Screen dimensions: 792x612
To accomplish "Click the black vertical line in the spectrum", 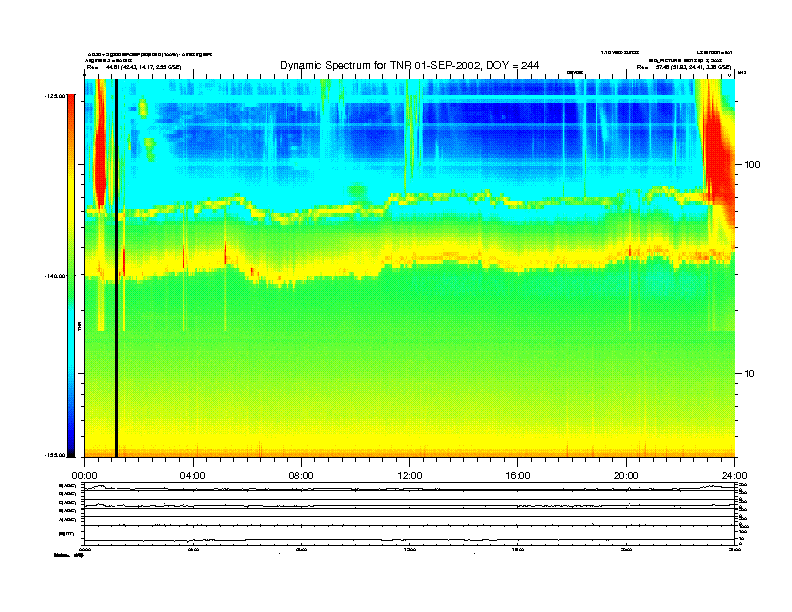I will tap(116, 268).
